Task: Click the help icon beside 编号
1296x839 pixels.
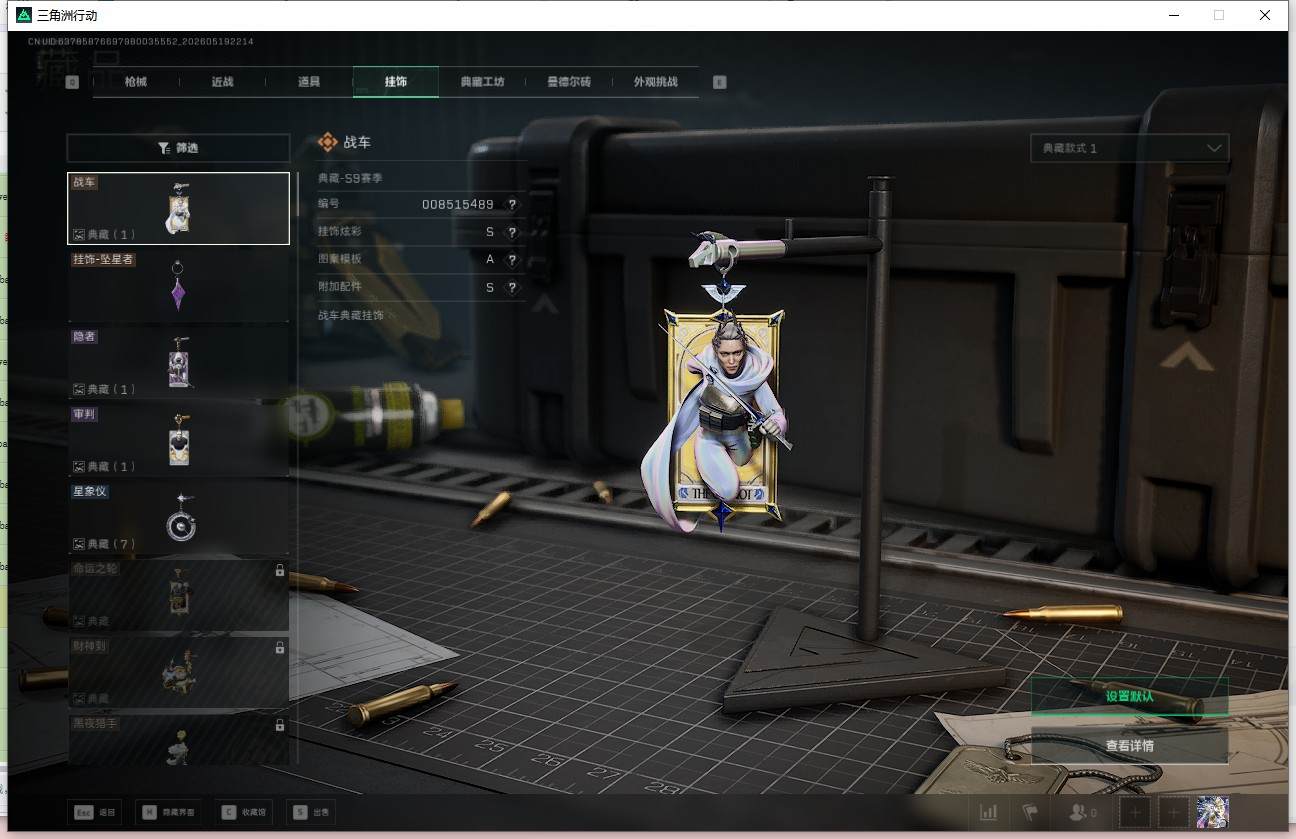Action: pyautogui.click(x=512, y=204)
